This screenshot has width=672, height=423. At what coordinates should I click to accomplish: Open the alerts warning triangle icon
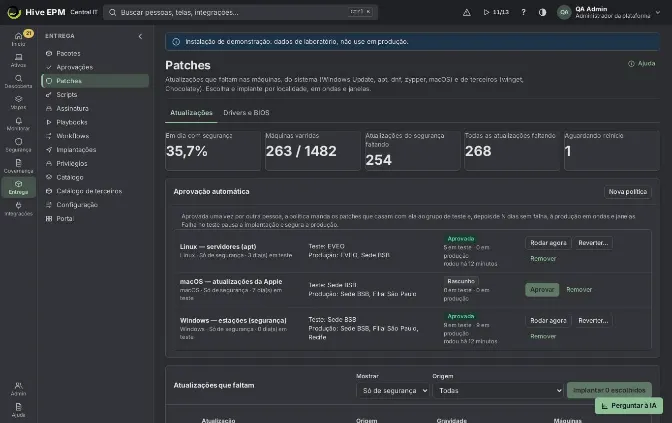467,12
